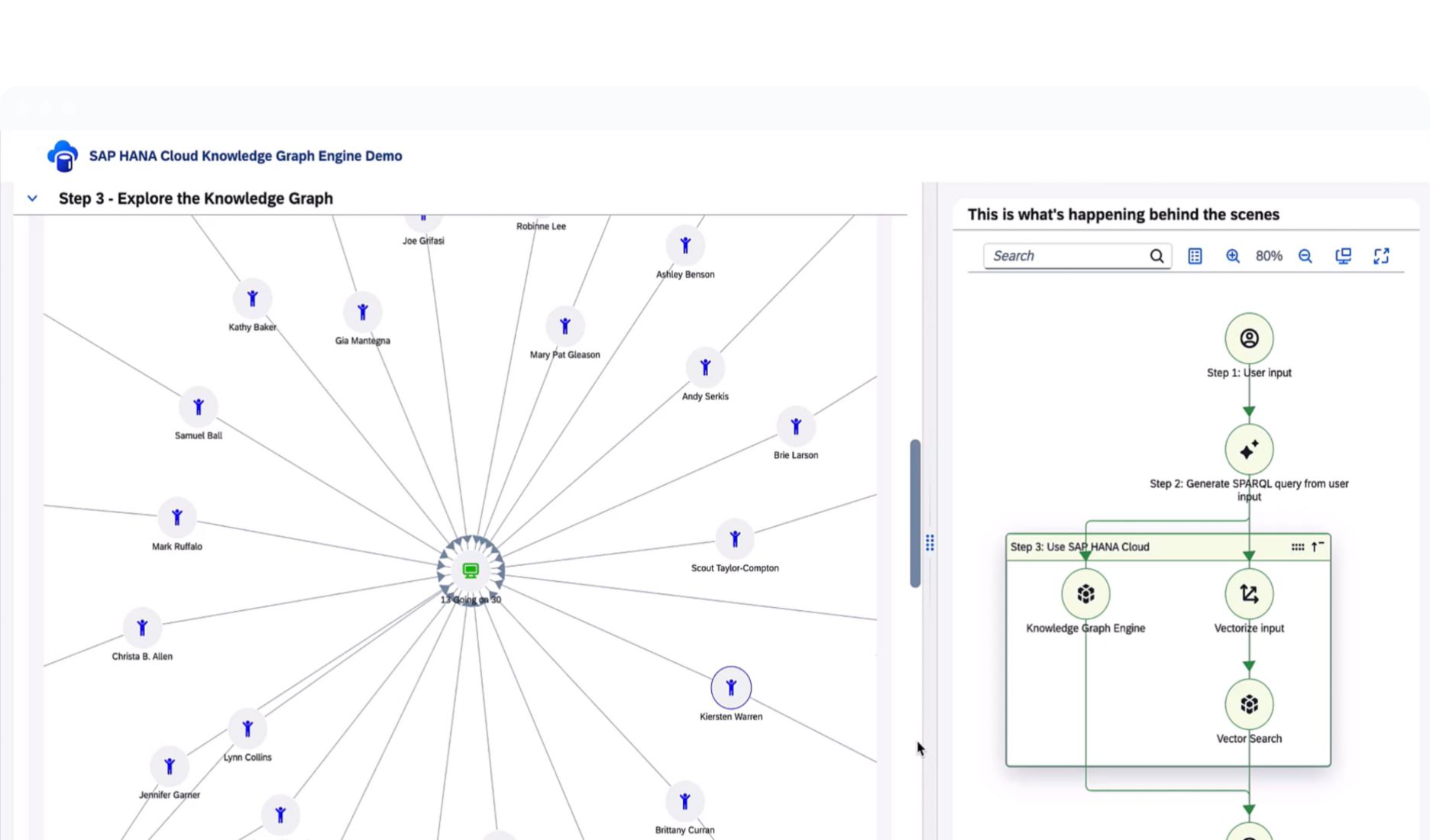The width and height of the screenshot is (1430, 840).
Task: Select the Vector Search node
Action: [1249, 704]
